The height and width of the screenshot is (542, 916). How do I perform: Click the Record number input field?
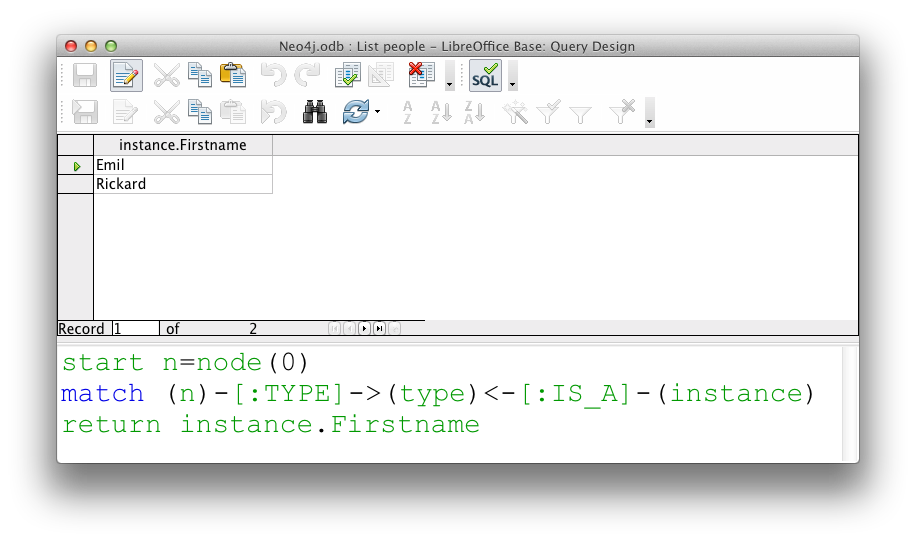[136, 328]
